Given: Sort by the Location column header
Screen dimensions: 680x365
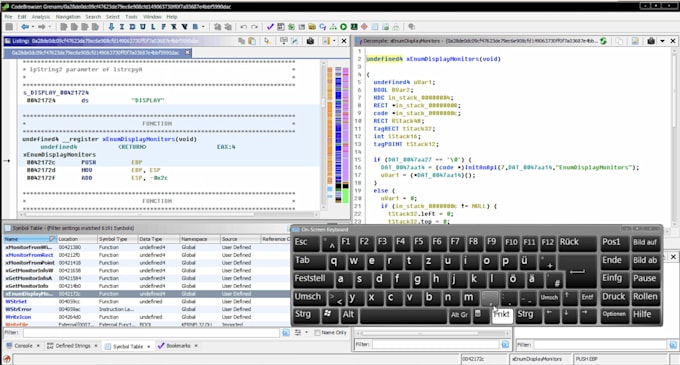Looking at the screenshot, I should (x=77, y=239).
